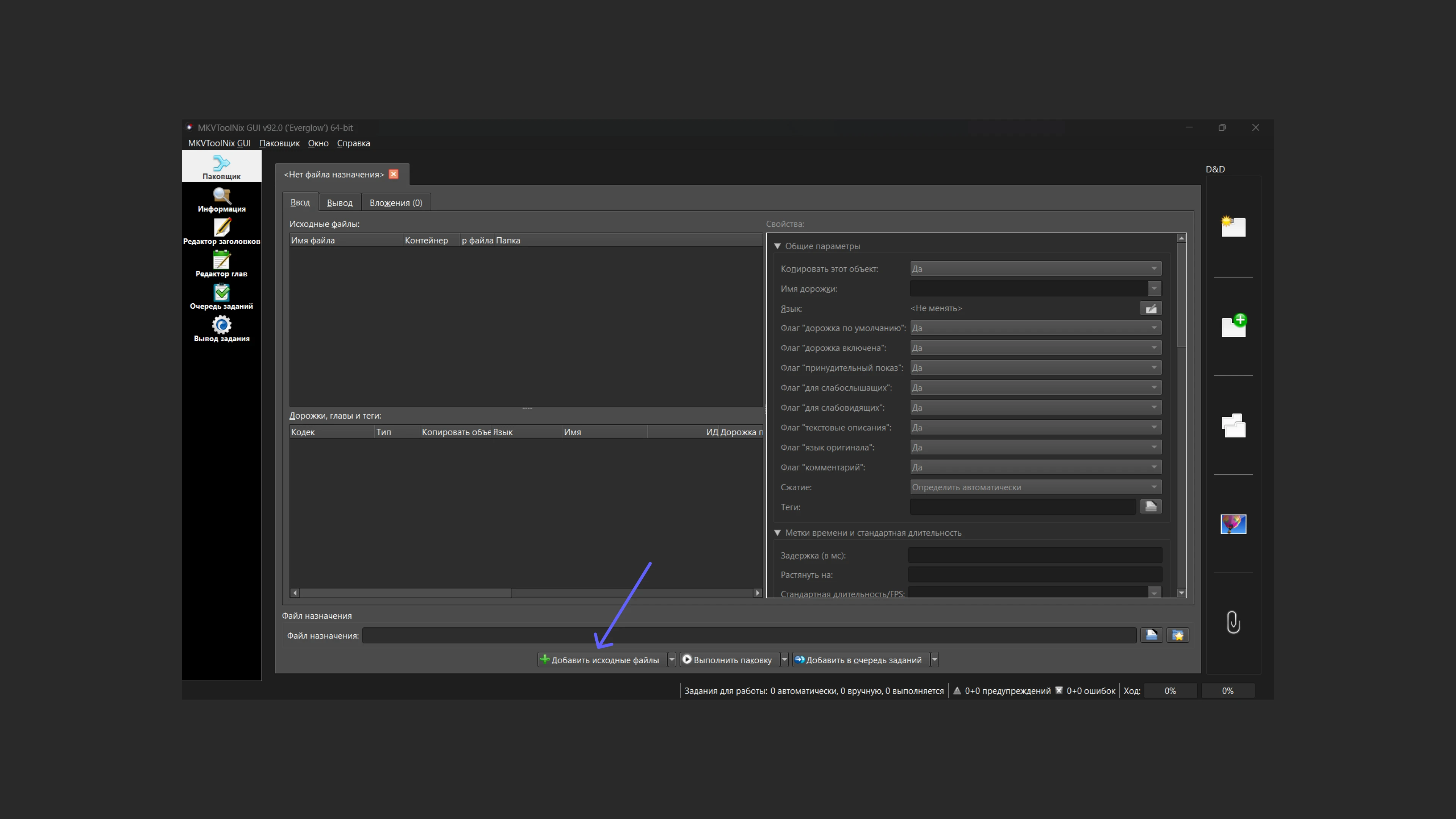Collapse the Общие параметры section
Screen dimensions: 1456x819
click(777, 246)
